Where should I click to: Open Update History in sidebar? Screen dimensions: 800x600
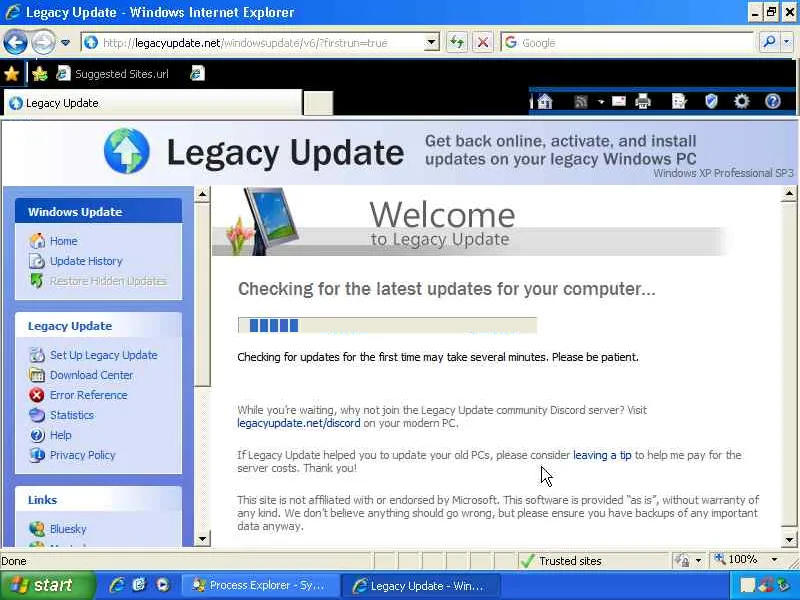86,261
